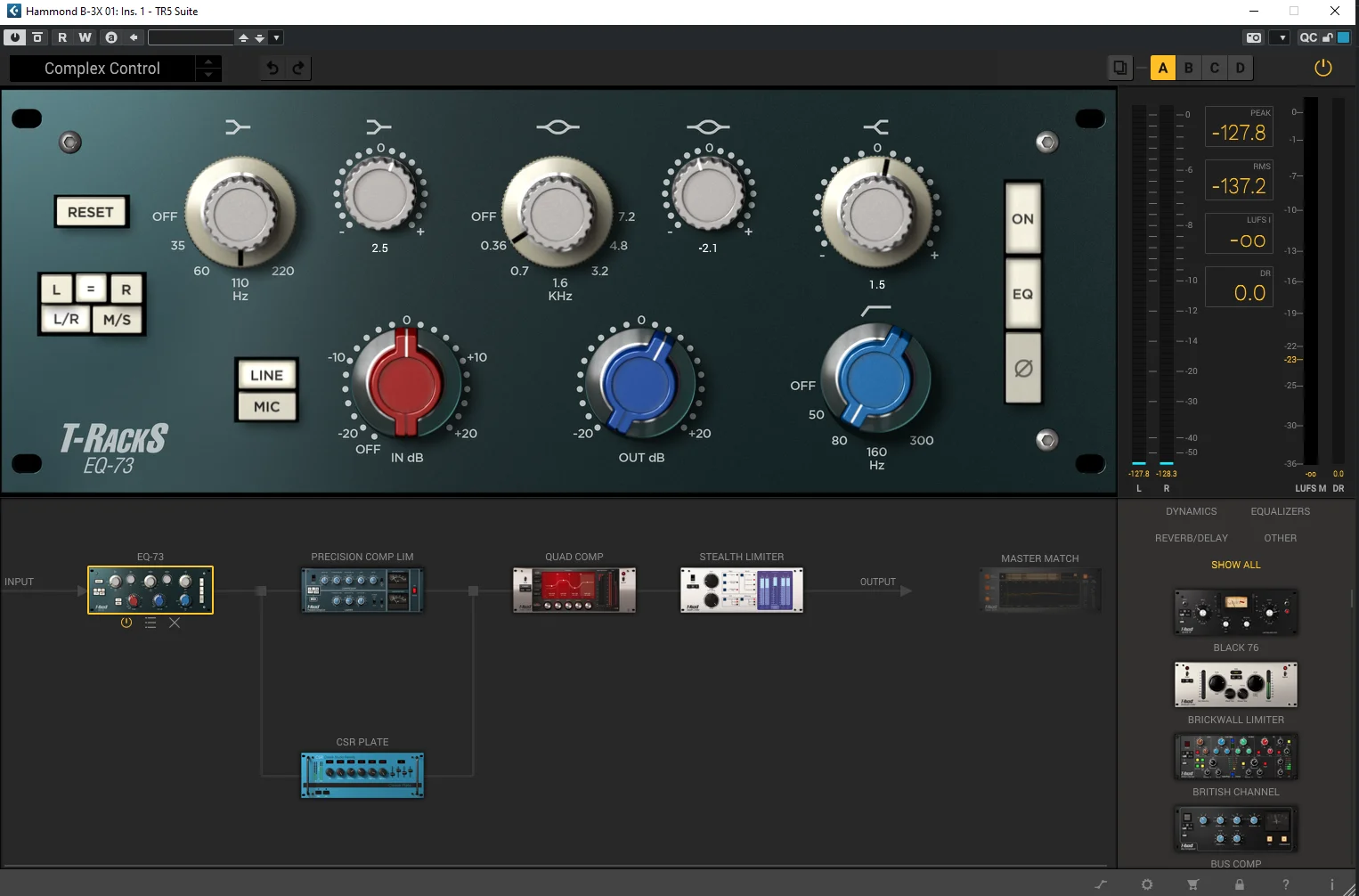
Task: Show the EQUALIZERS module category
Action: tap(1281, 511)
